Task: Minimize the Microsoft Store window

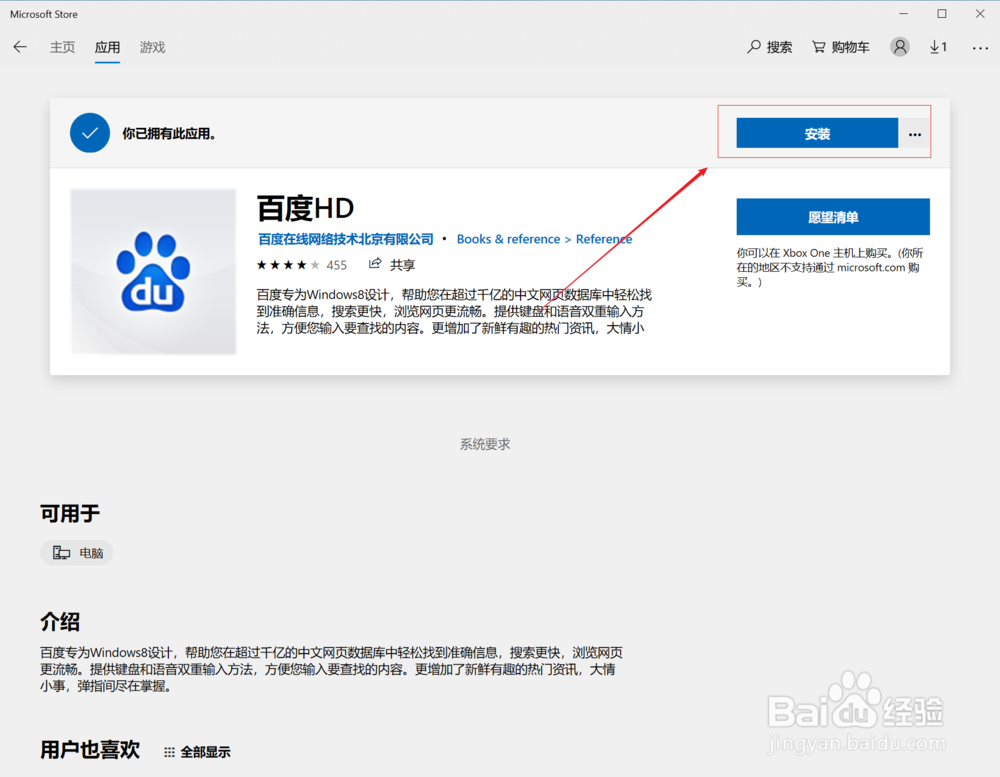Action: point(903,13)
